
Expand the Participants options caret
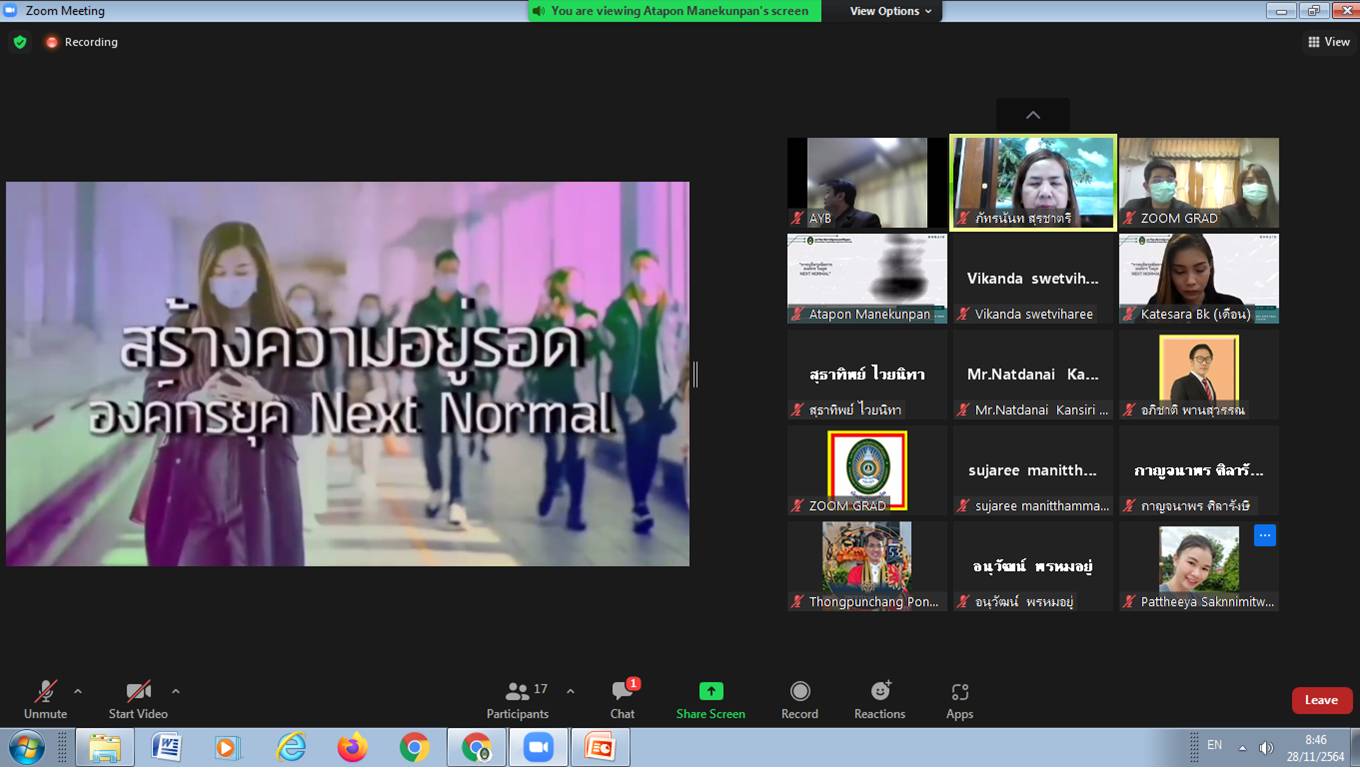(x=570, y=691)
